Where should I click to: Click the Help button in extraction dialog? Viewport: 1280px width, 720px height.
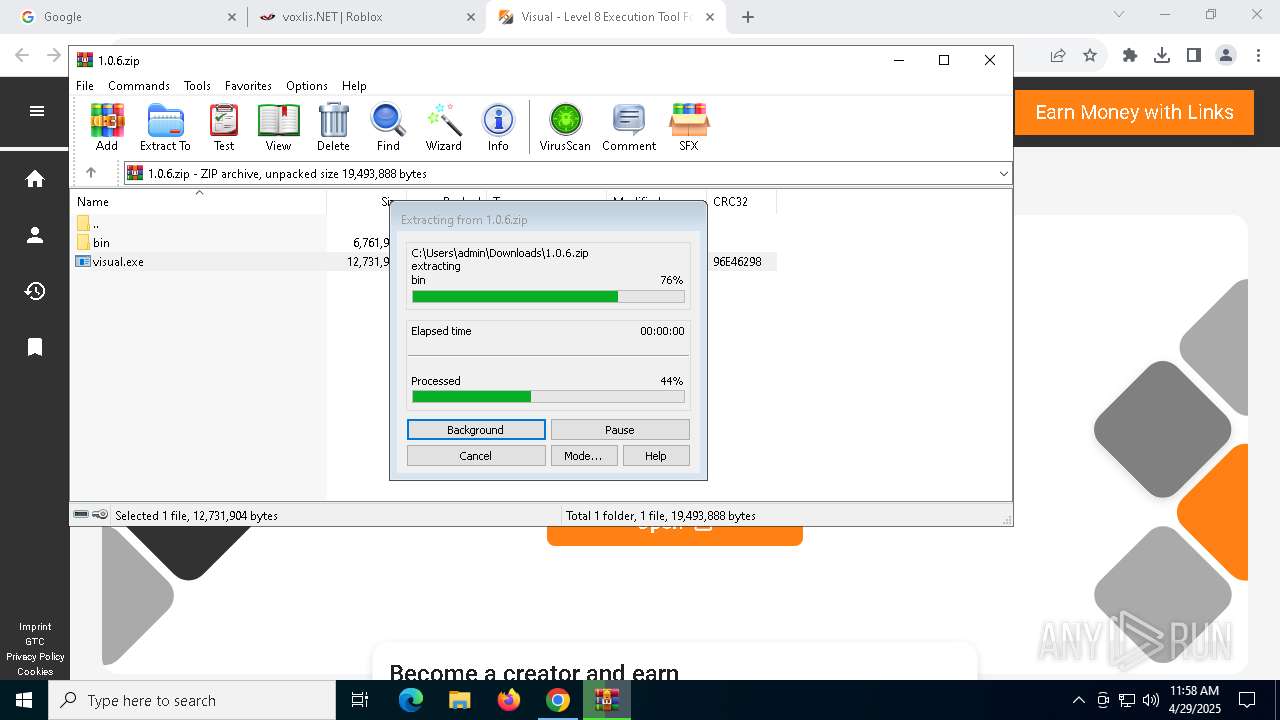(x=656, y=456)
